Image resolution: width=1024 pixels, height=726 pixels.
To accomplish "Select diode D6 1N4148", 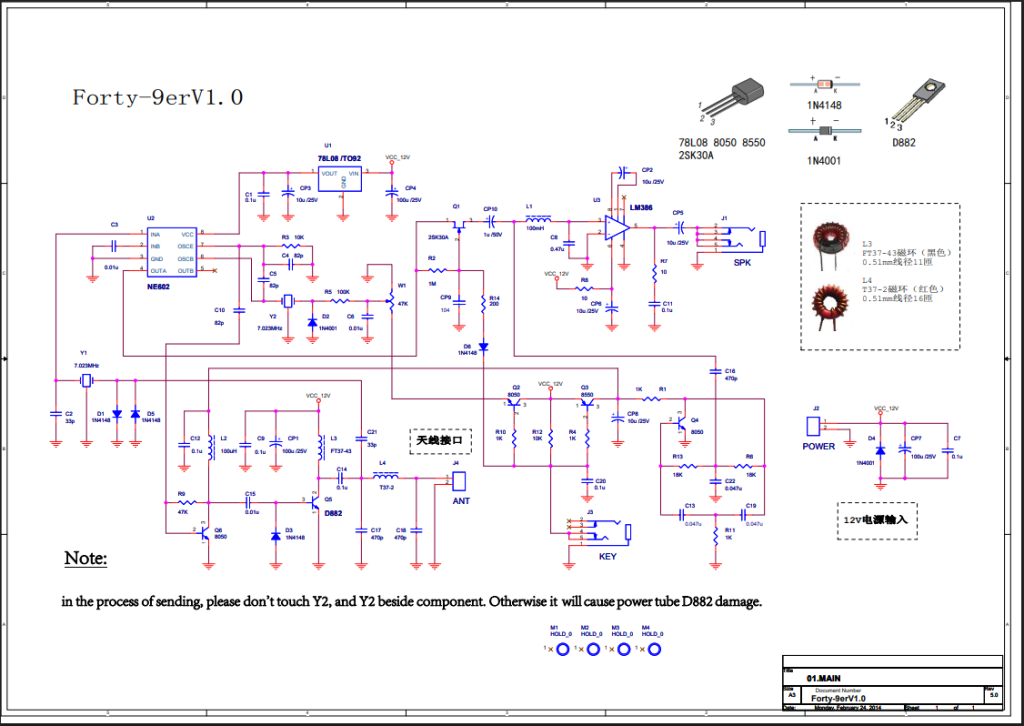I will pos(483,347).
